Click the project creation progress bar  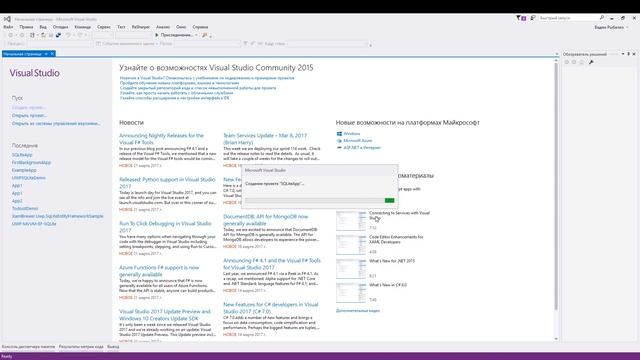320,200
